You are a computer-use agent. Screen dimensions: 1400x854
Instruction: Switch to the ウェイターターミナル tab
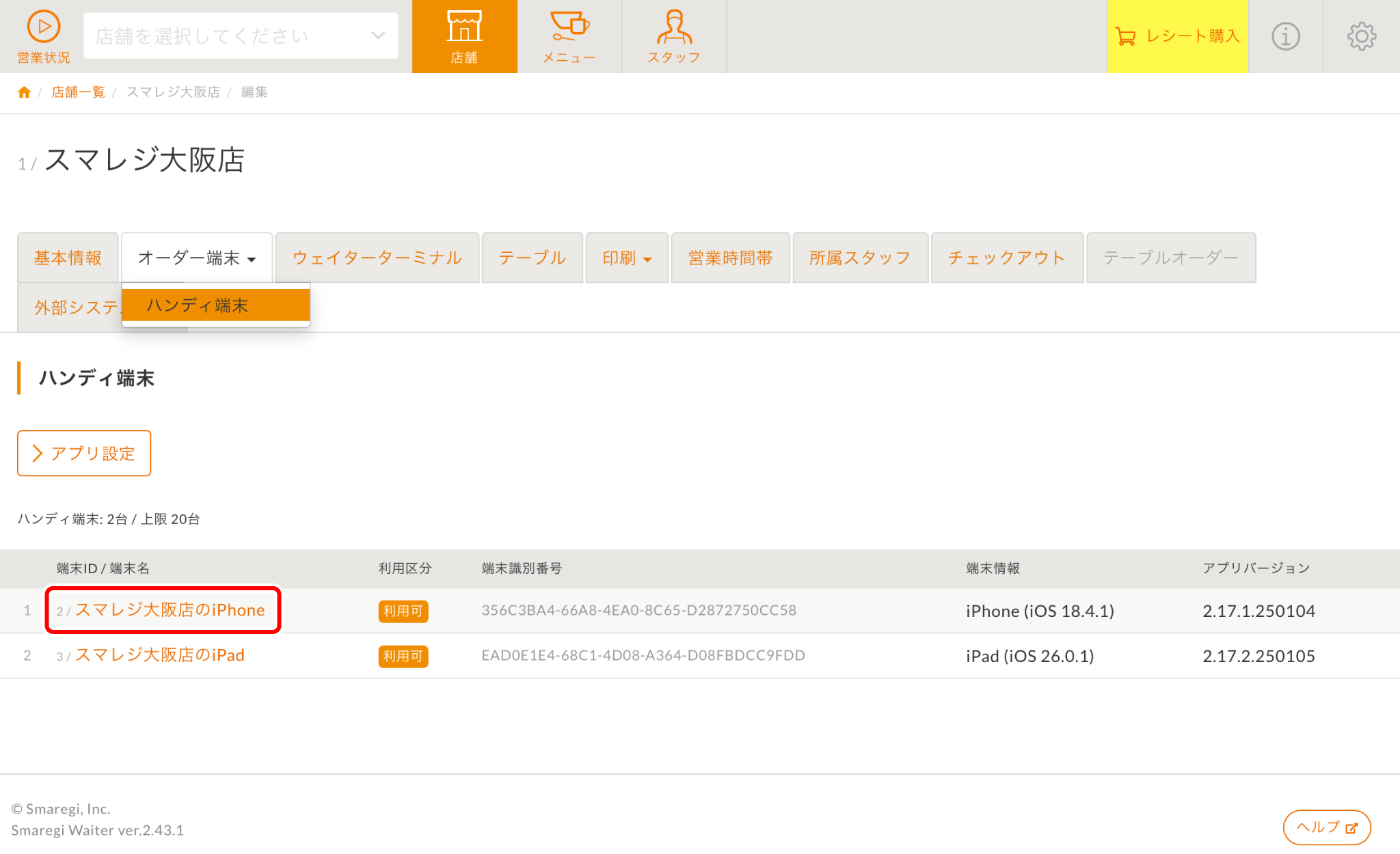[x=377, y=258]
